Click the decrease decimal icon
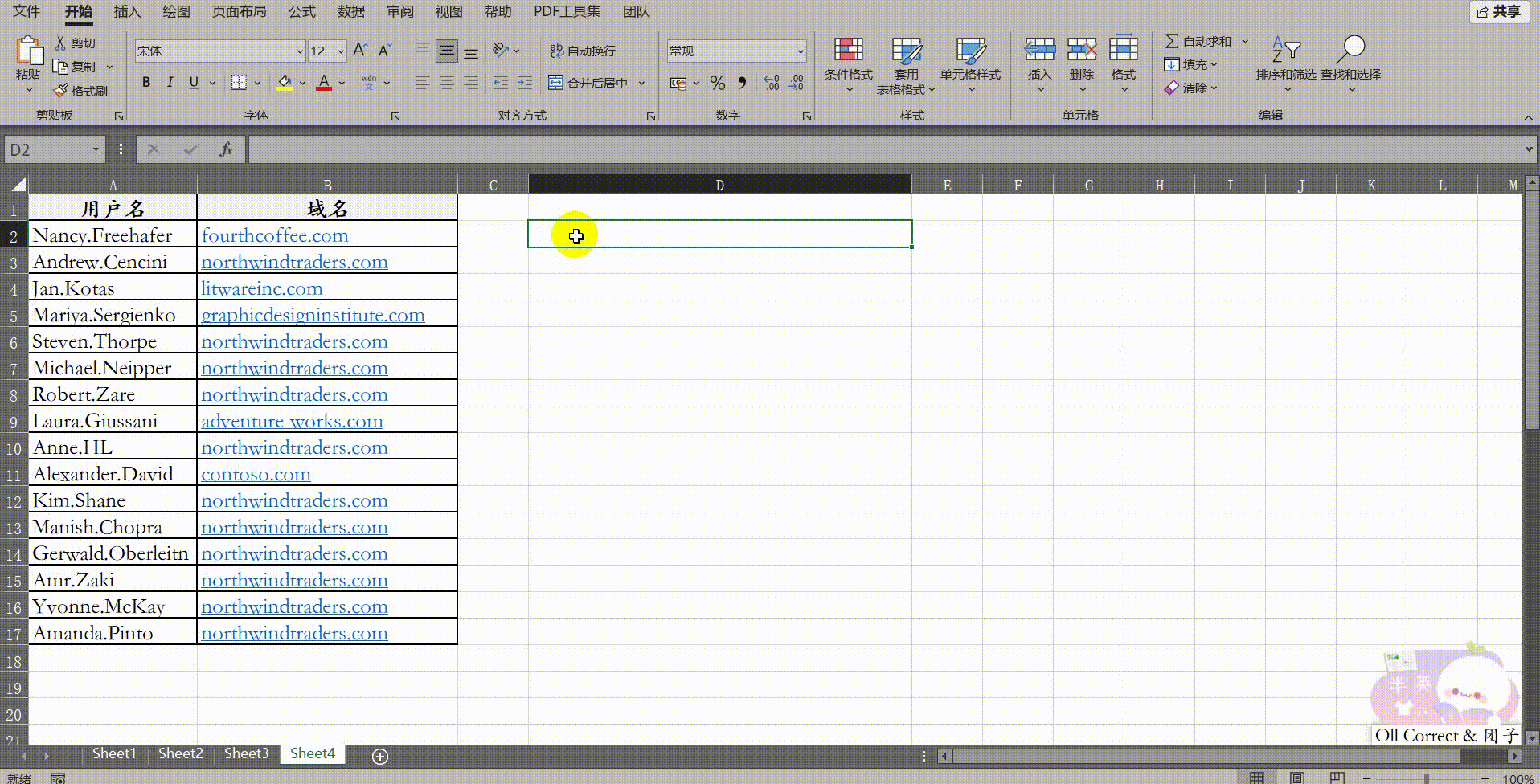This screenshot has width=1540, height=784. coord(797,83)
